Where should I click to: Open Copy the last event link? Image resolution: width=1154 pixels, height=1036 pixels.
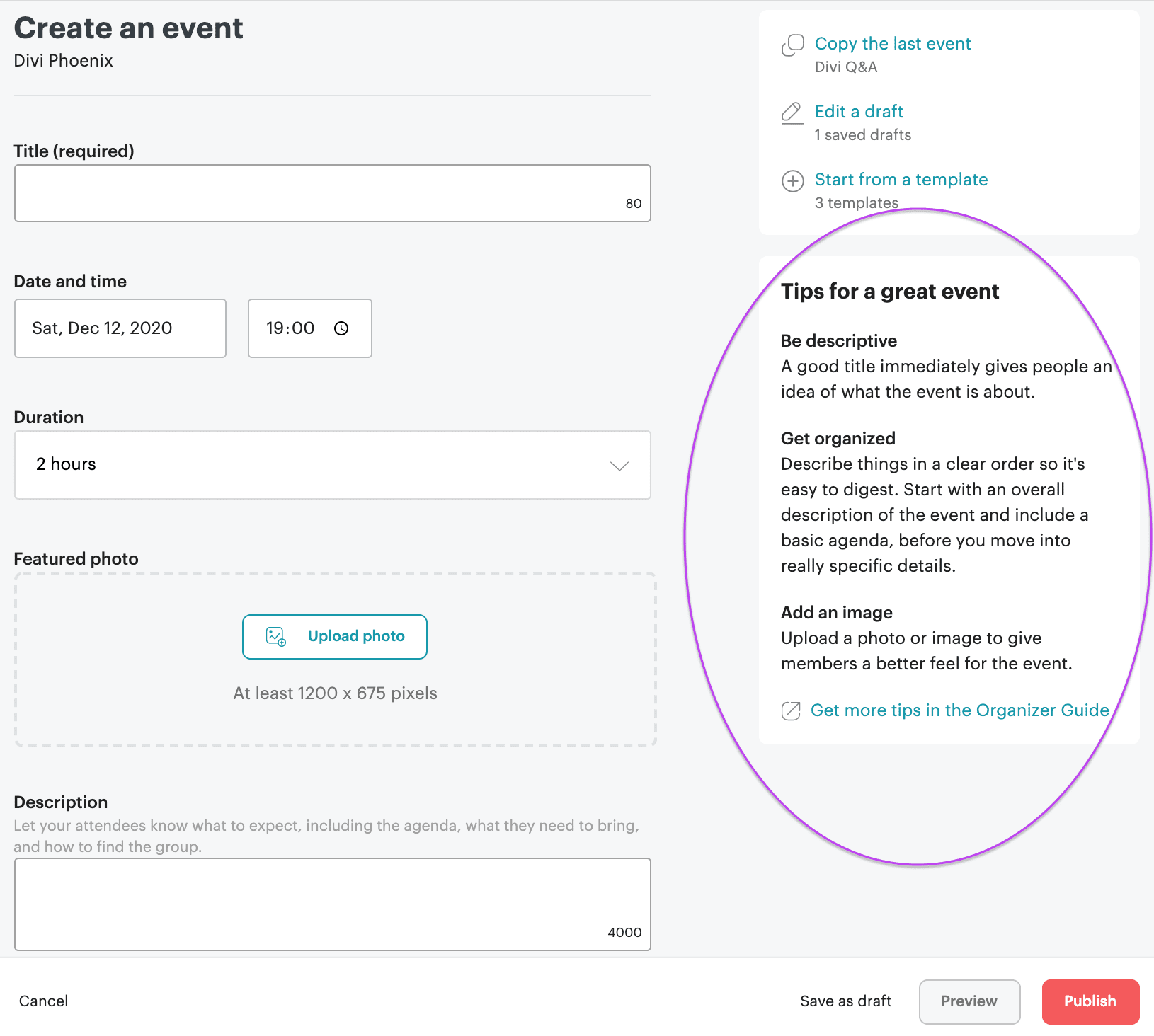click(x=893, y=44)
